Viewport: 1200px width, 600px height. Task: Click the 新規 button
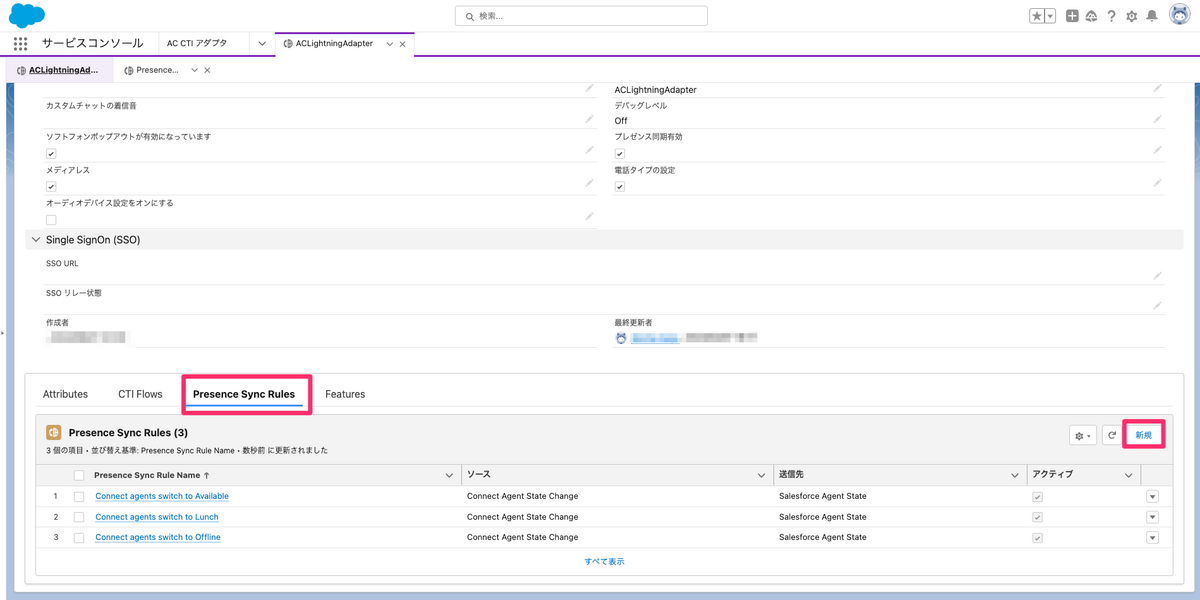(x=1143, y=436)
